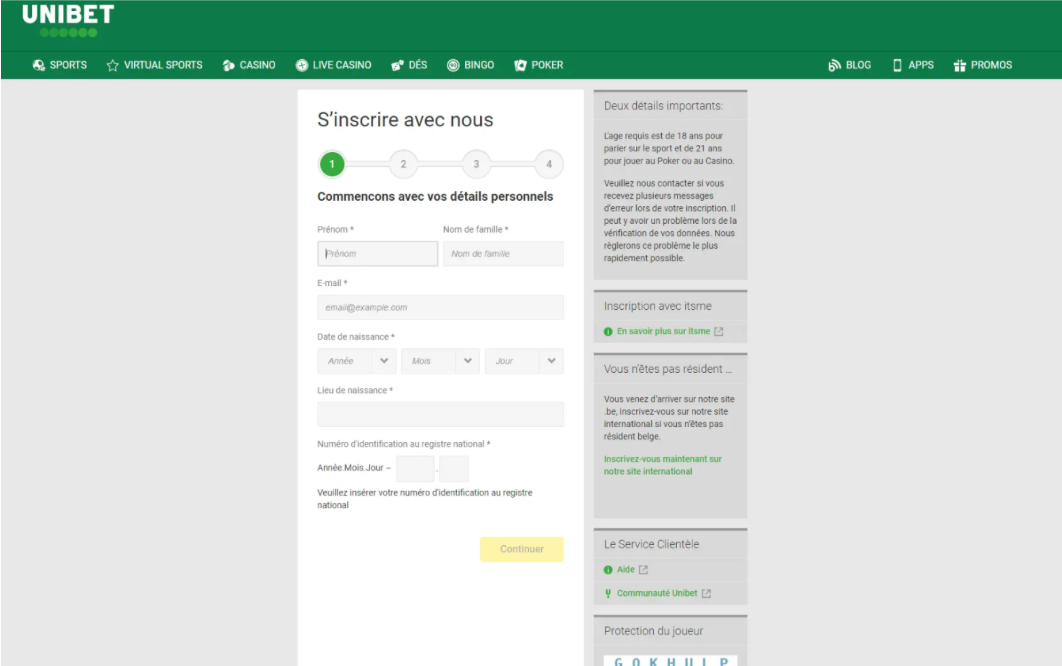Viewport: 1062px width, 666px height.
Task: Click the Virtual Sports star icon
Action: click(112, 65)
